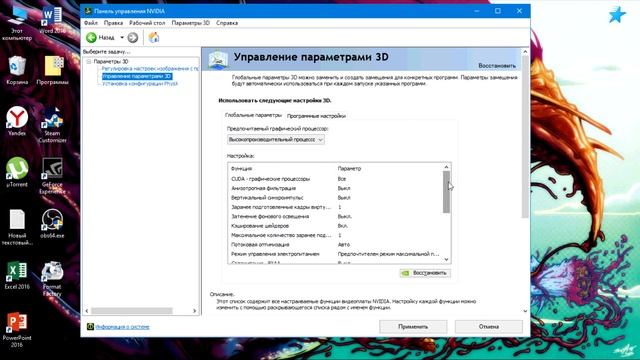Open the Корзина recycle bin icon

pos(17,71)
